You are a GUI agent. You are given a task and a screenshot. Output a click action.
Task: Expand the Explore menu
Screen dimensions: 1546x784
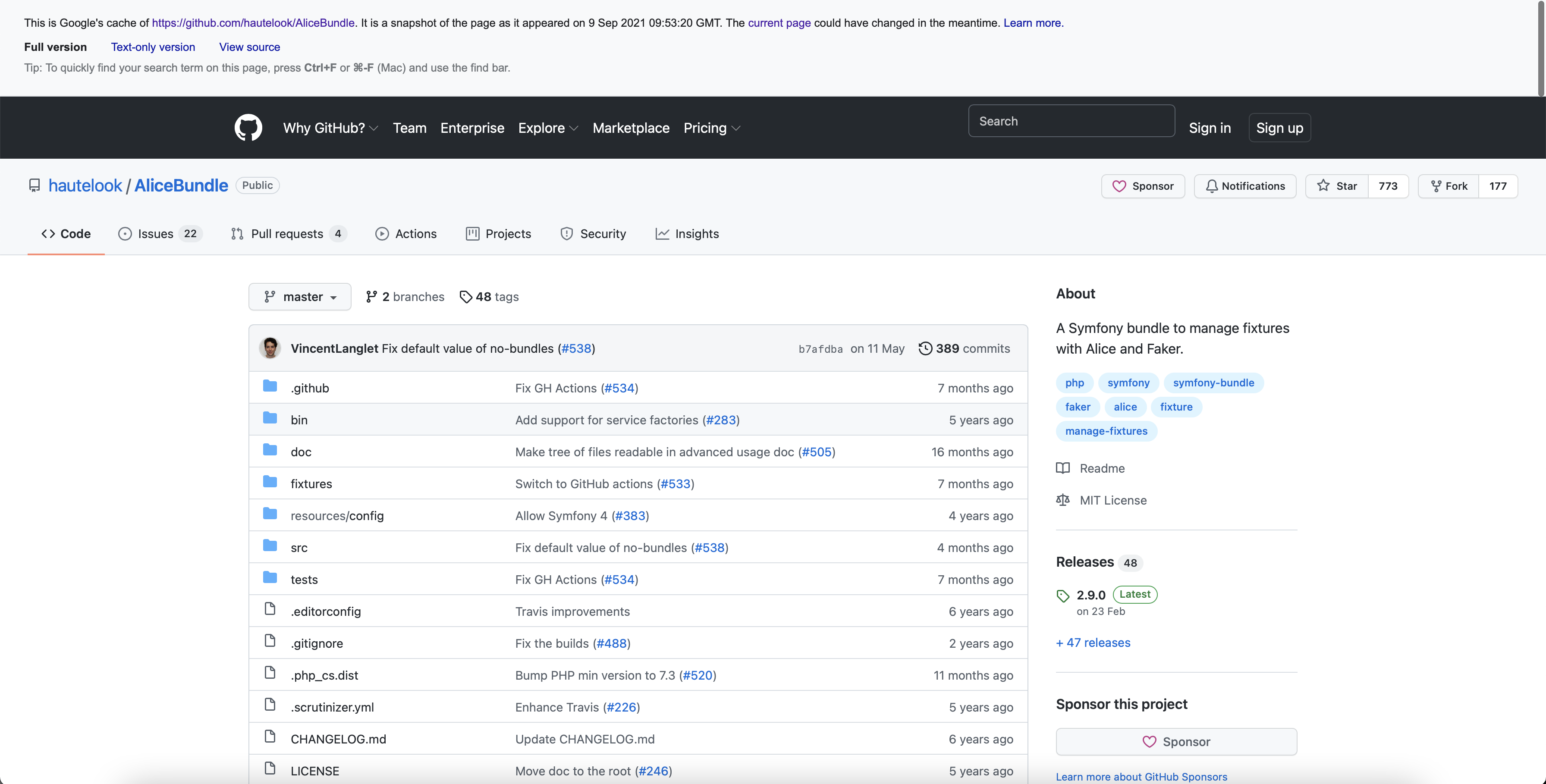pyautogui.click(x=547, y=128)
